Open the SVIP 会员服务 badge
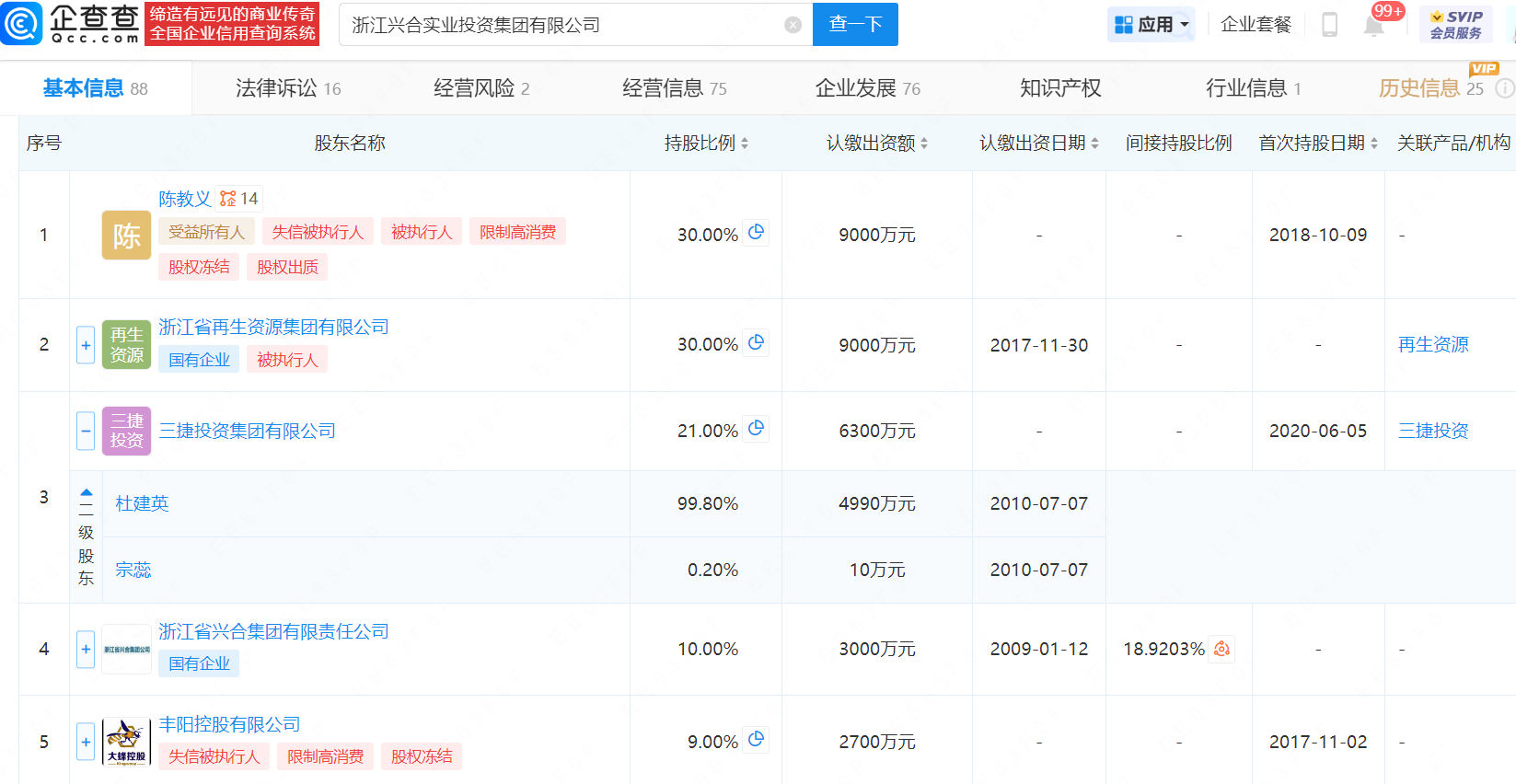This screenshot has height=784, width=1516. [1455, 25]
